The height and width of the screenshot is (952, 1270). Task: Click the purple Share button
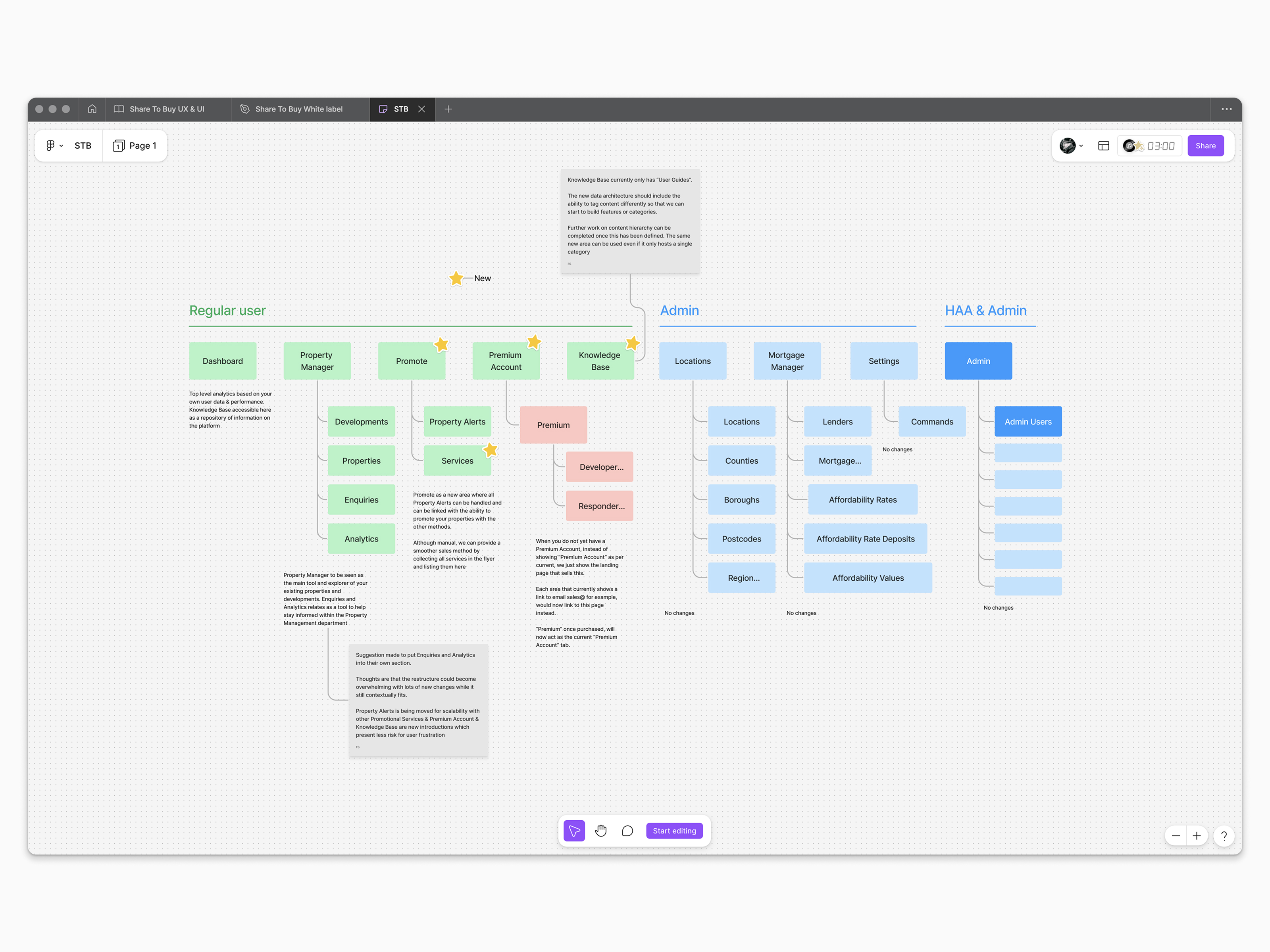click(1205, 146)
